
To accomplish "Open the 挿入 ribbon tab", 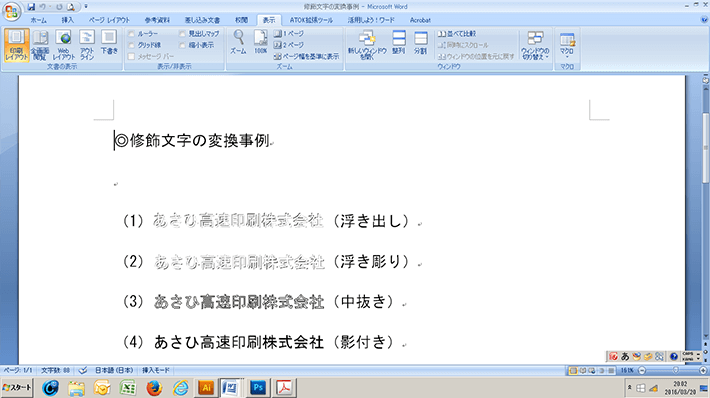I will pos(67,20).
